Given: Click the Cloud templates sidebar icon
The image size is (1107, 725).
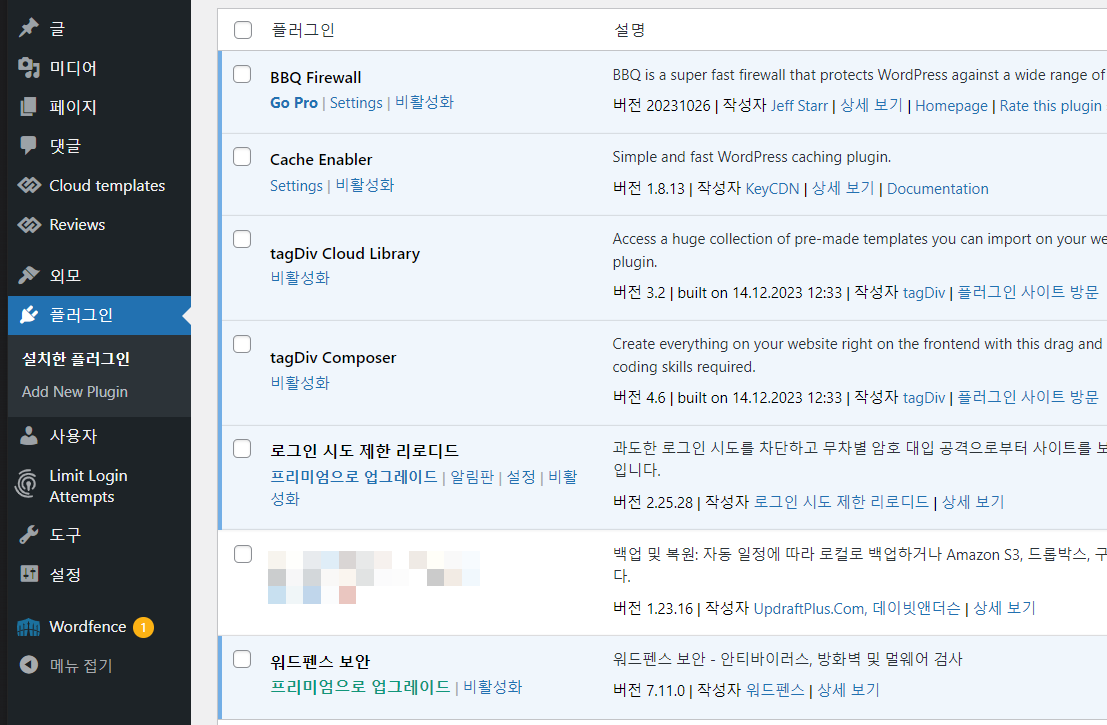Looking at the screenshot, I should pos(29,185).
